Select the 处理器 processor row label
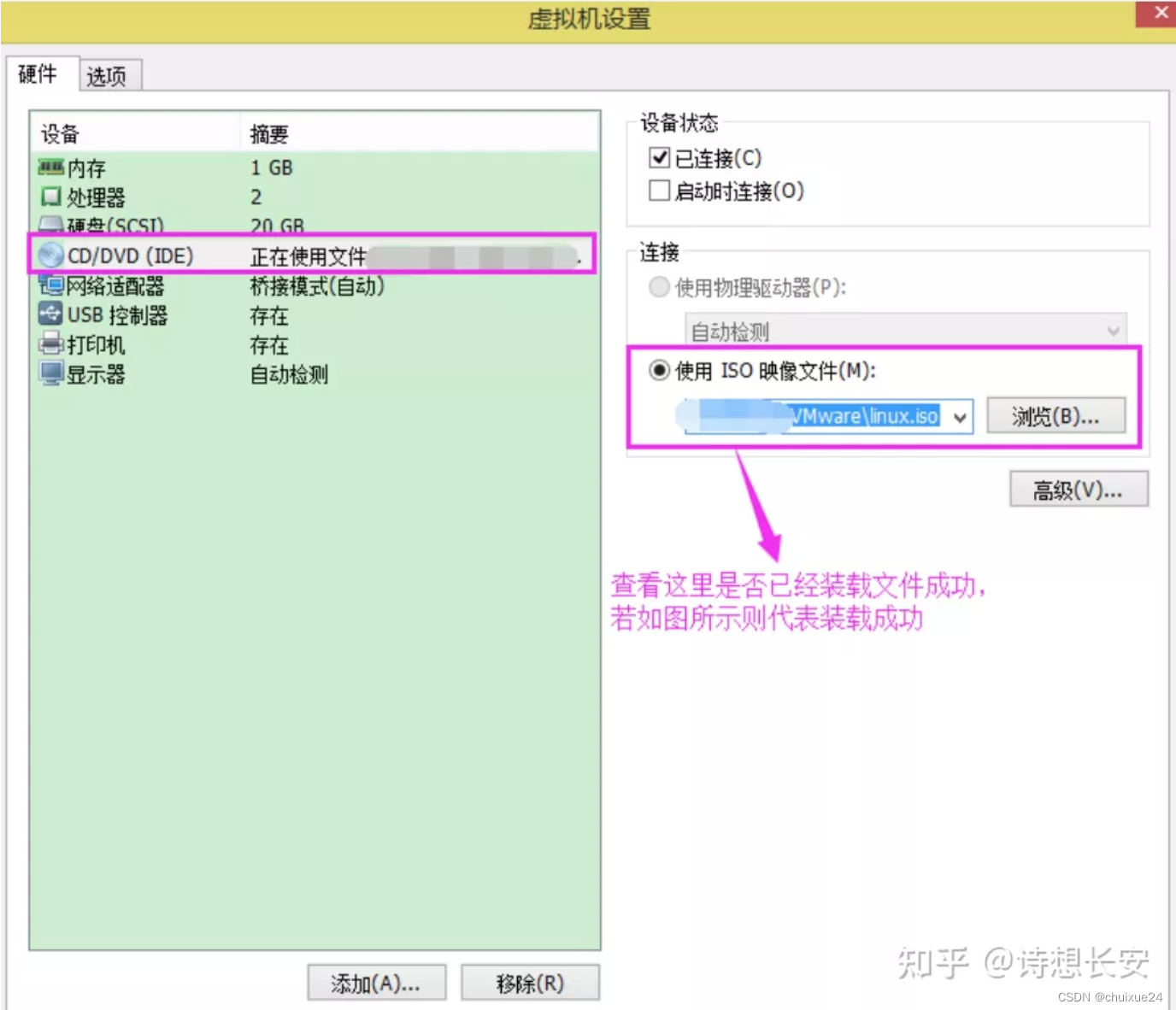 97,197
